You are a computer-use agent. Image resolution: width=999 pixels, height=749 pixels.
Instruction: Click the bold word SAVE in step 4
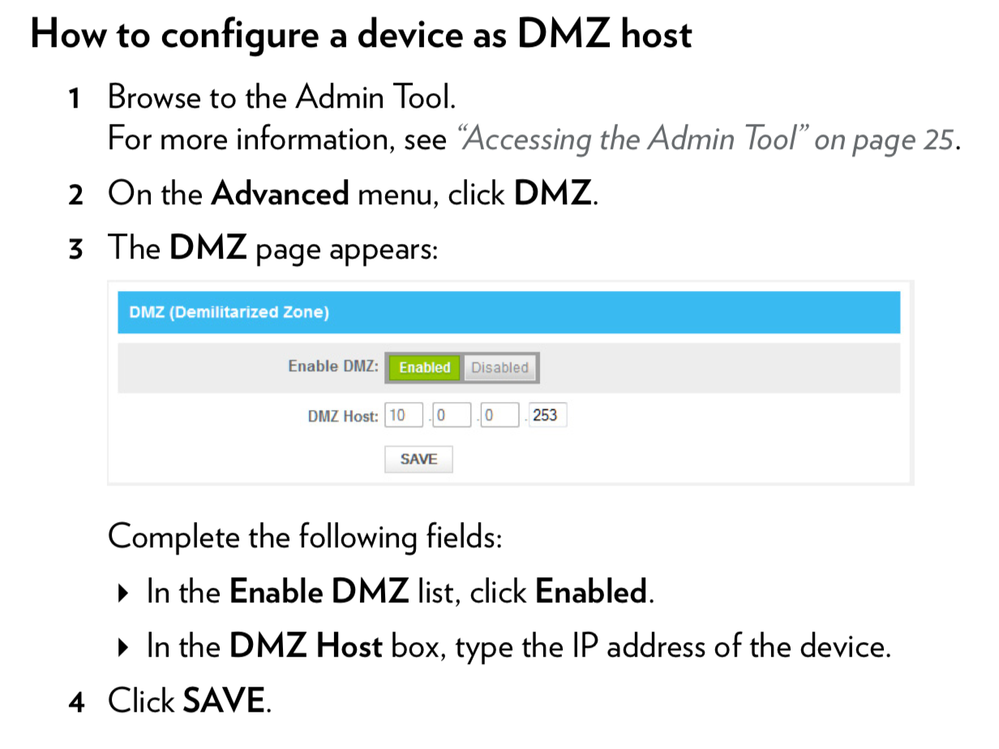(224, 701)
